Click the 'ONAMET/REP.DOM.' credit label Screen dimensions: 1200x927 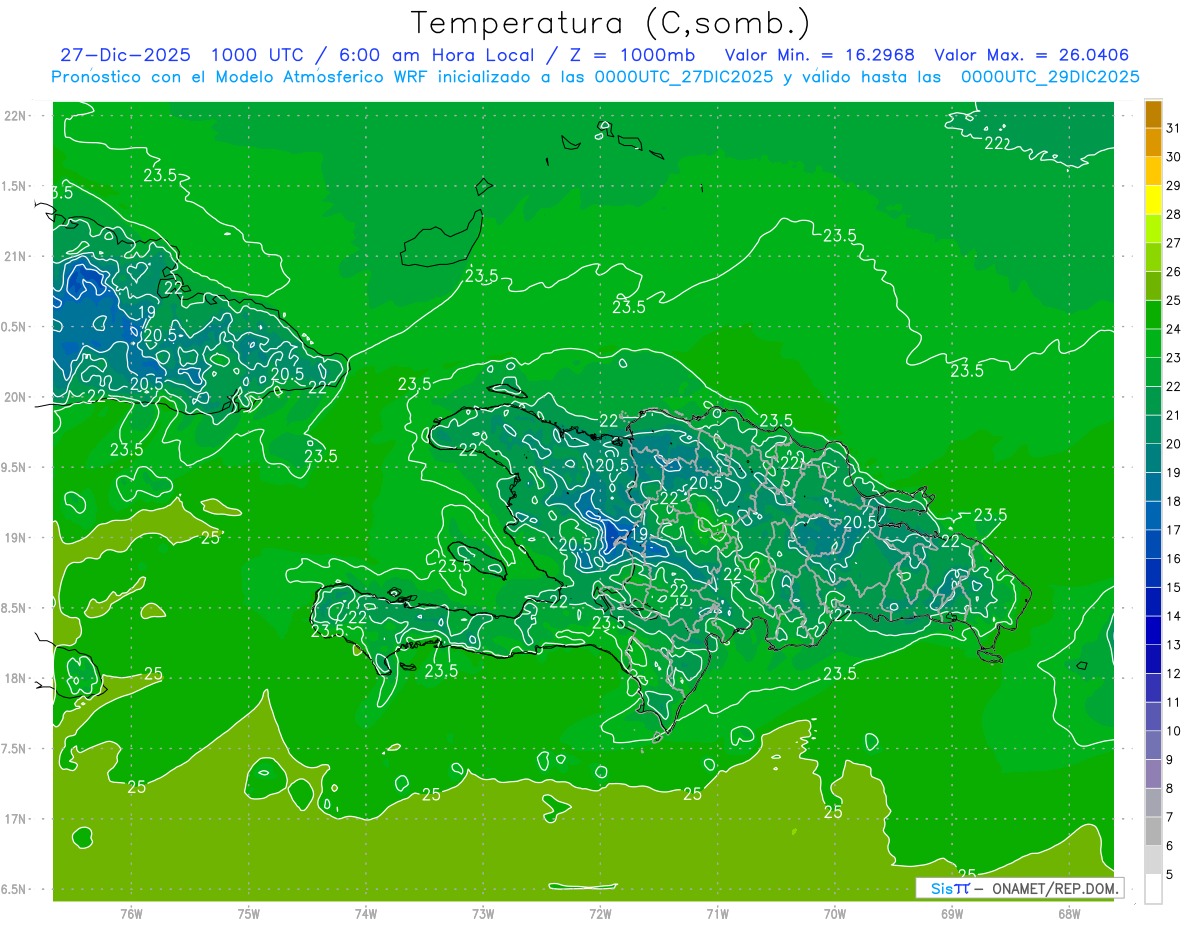click(1055, 888)
